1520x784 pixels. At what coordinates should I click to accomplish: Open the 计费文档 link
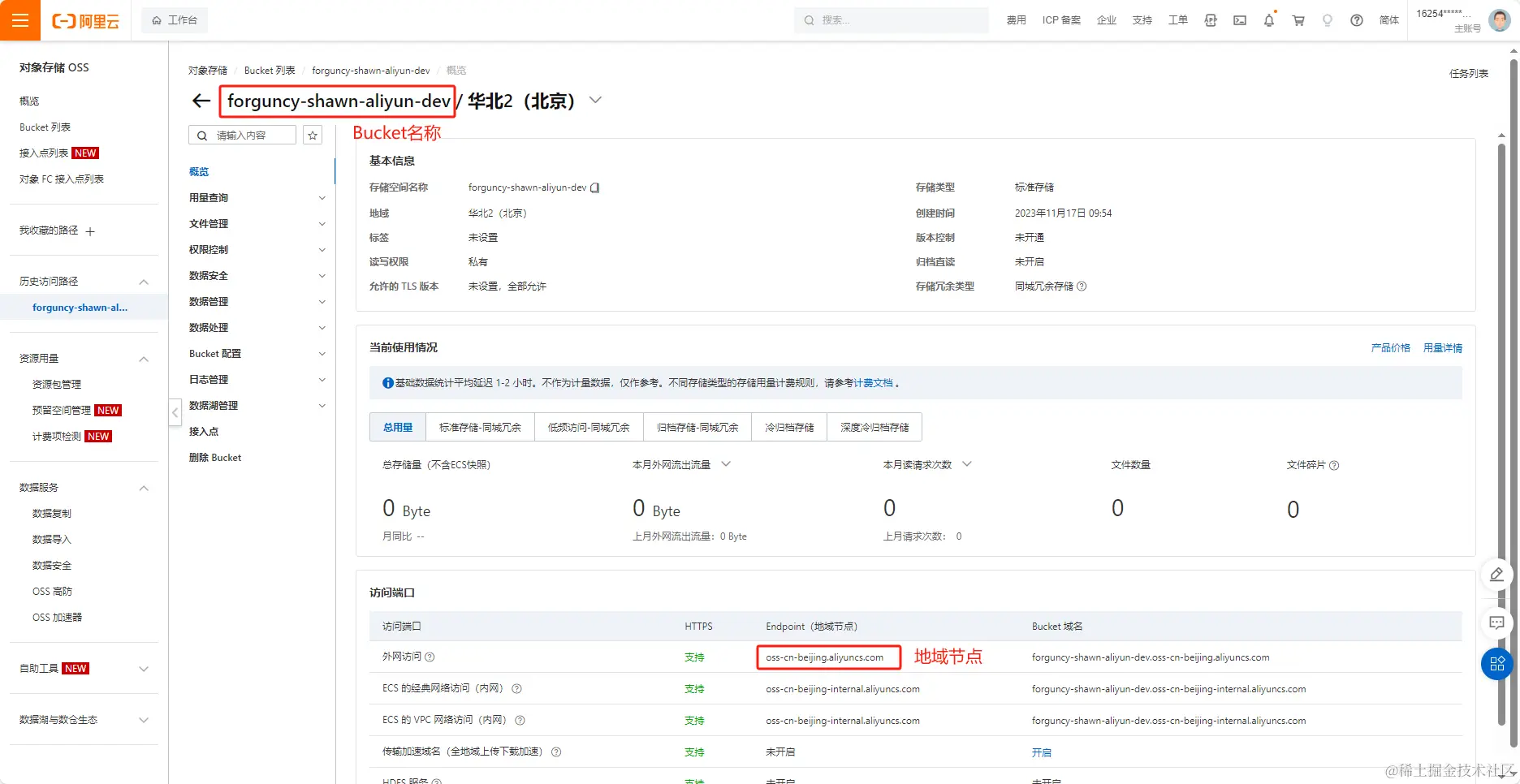pyautogui.click(x=873, y=383)
